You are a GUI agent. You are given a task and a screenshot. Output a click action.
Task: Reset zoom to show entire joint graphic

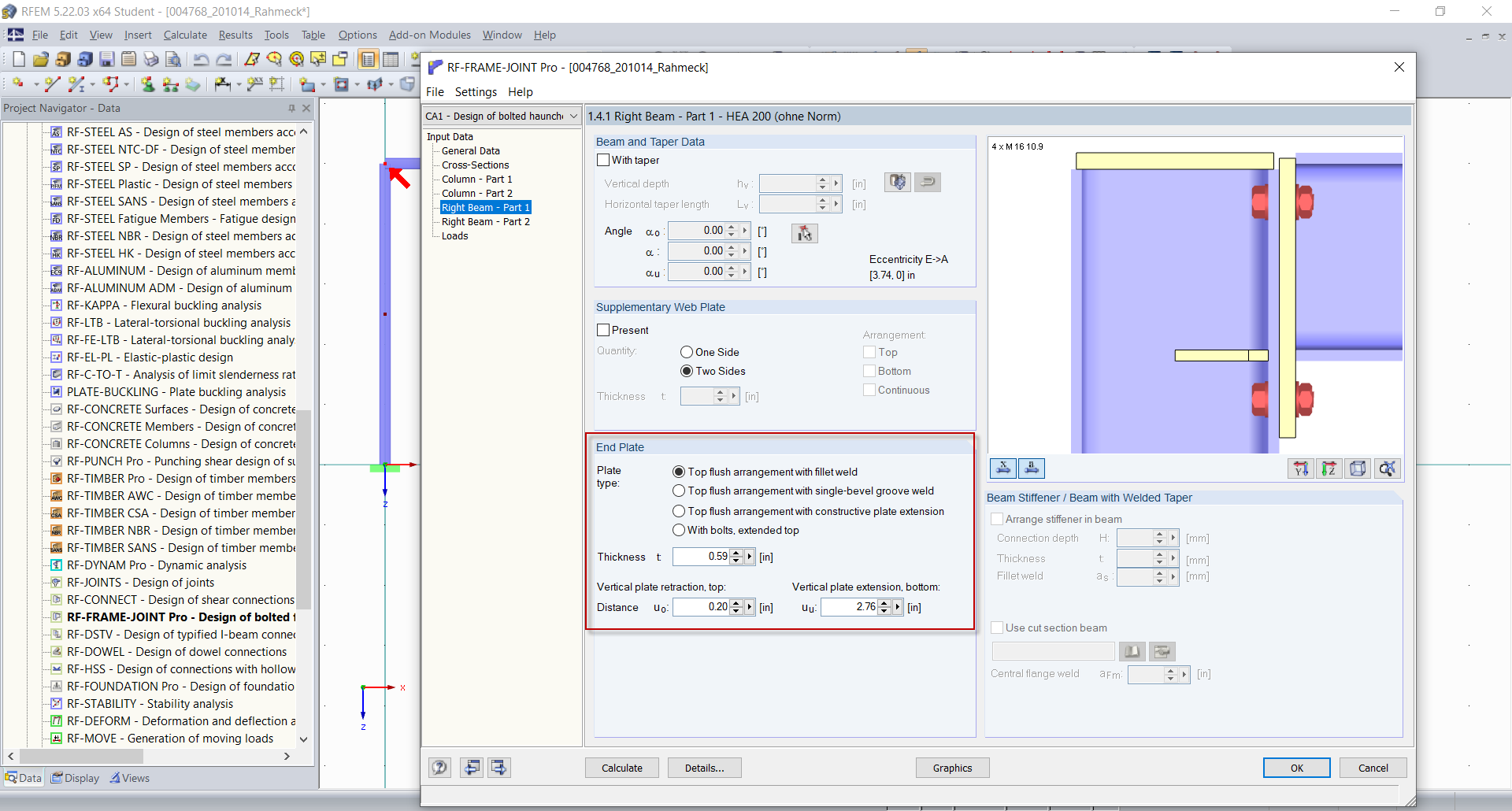[x=1387, y=468]
